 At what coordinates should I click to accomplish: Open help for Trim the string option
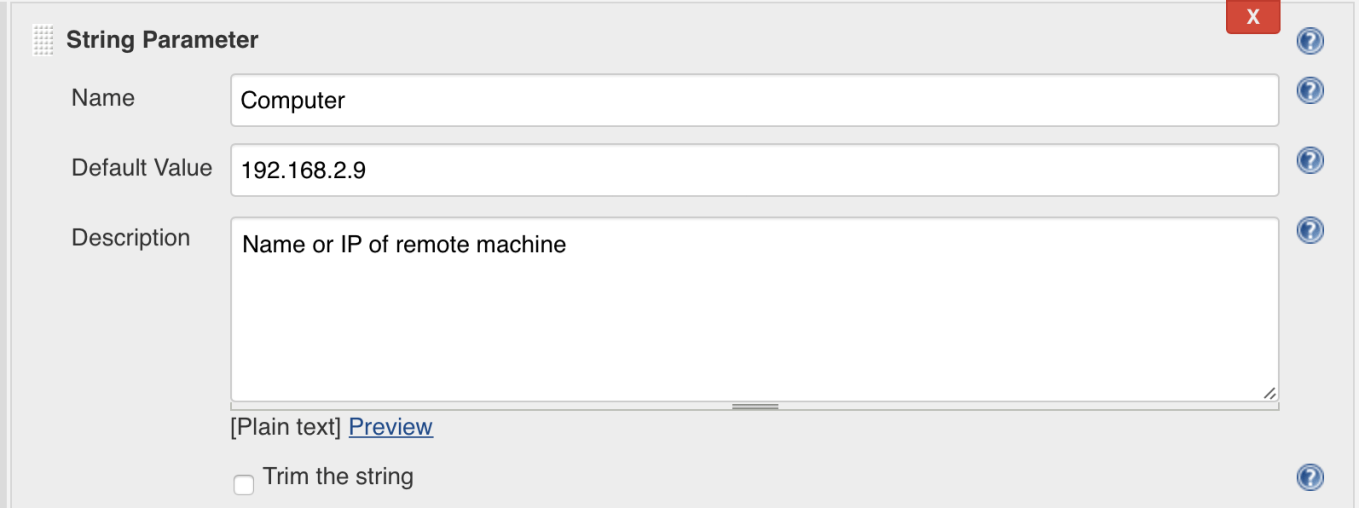click(x=1310, y=478)
